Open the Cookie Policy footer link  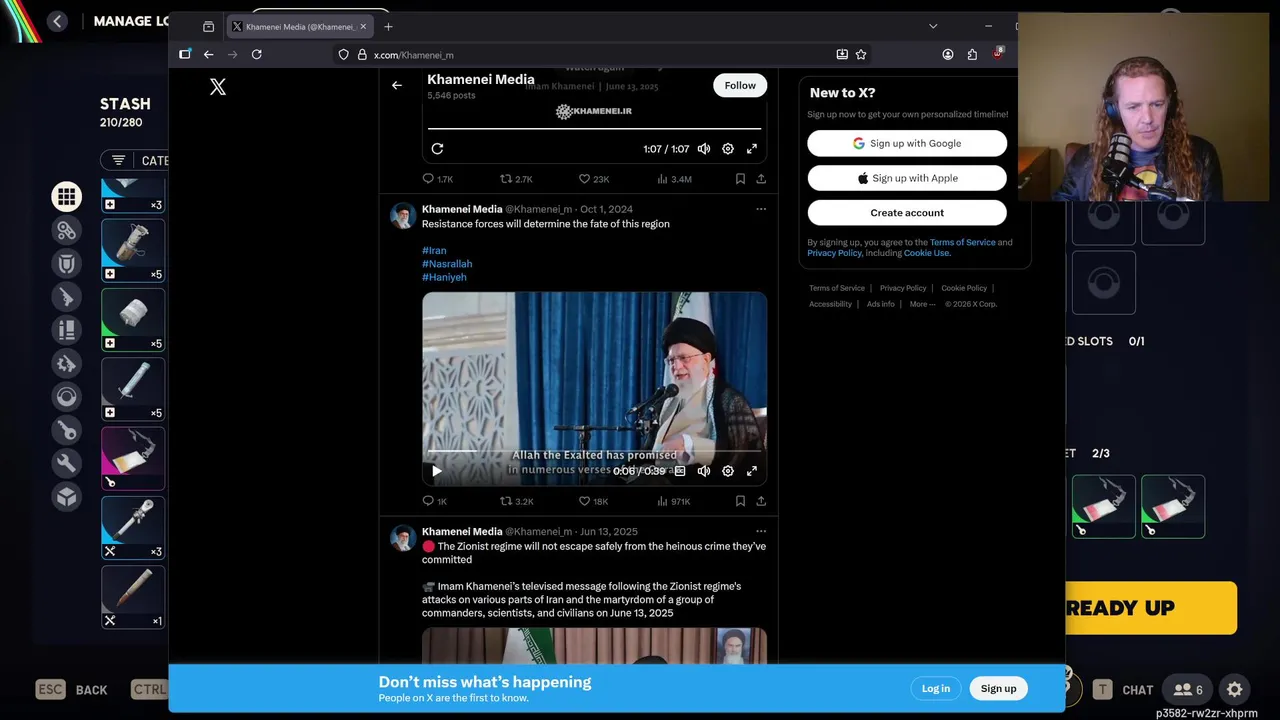(x=964, y=288)
